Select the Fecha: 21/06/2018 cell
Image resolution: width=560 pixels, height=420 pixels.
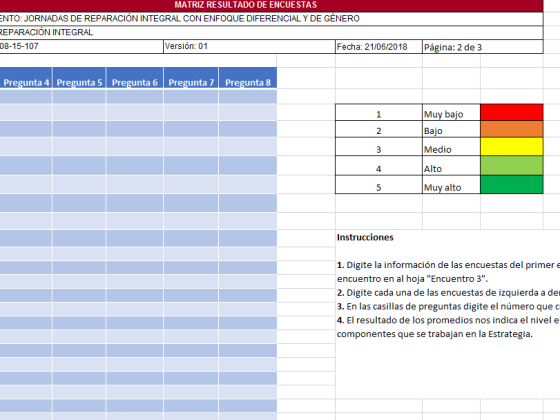[x=379, y=46]
